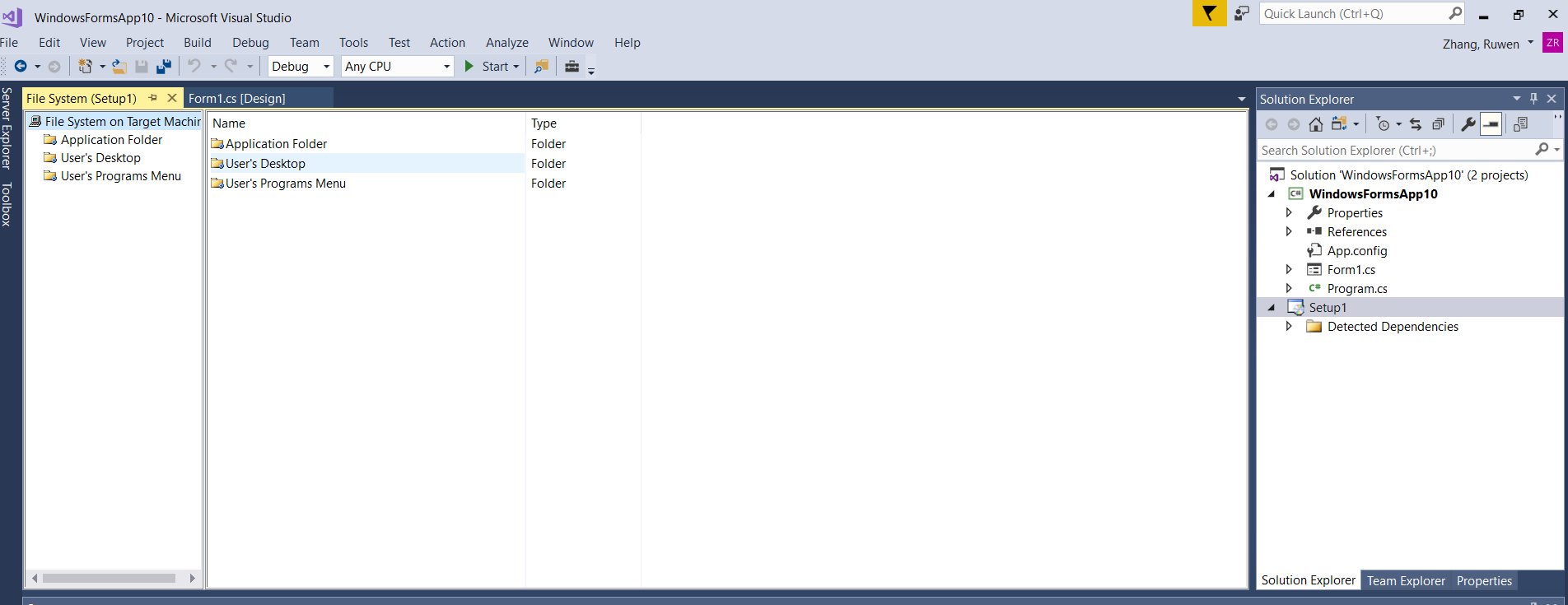Open the Debug configuration dropdown
Screen dimensions: 1568x605
[301, 67]
